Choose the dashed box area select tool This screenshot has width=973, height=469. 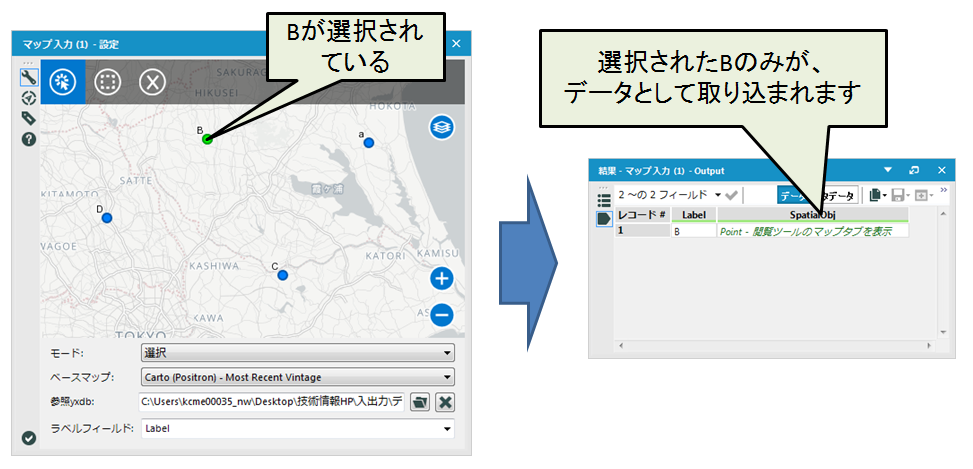tap(108, 82)
